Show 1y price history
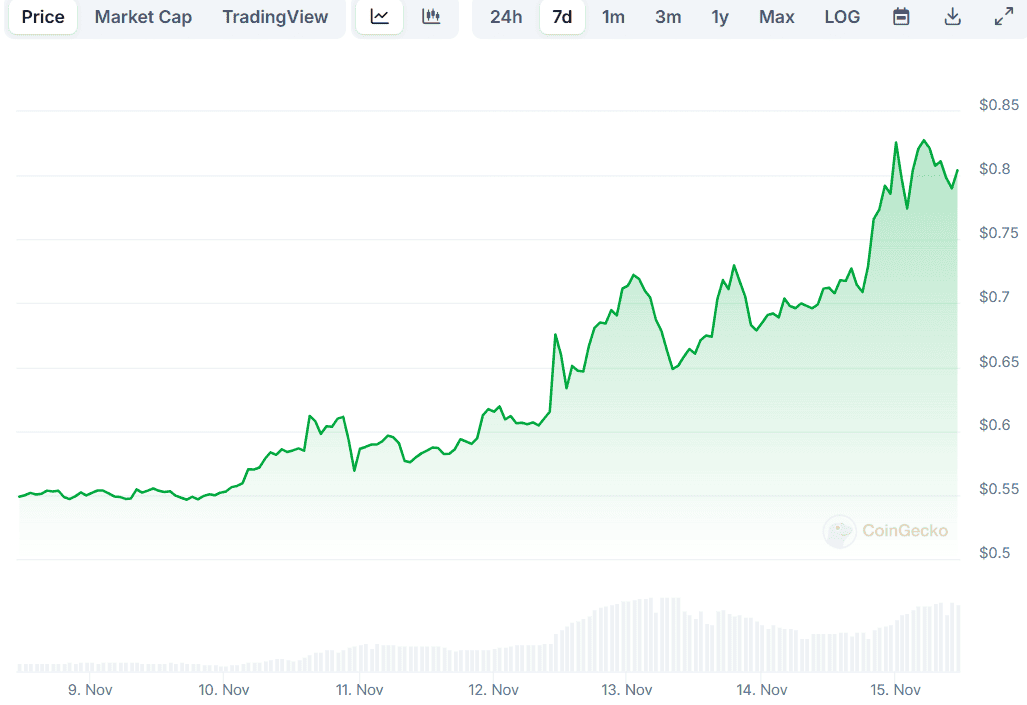 [720, 17]
